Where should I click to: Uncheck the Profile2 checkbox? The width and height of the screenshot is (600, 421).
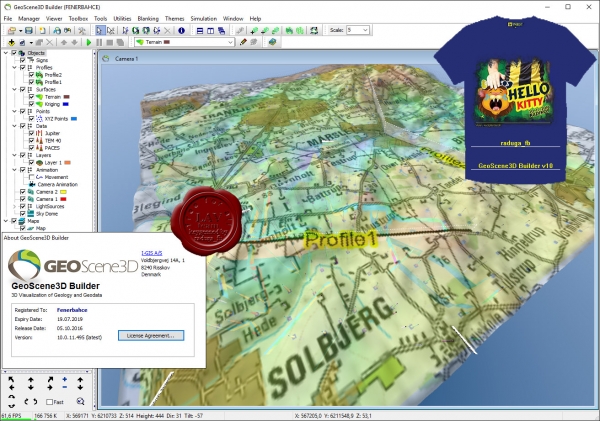click(31, 75)
